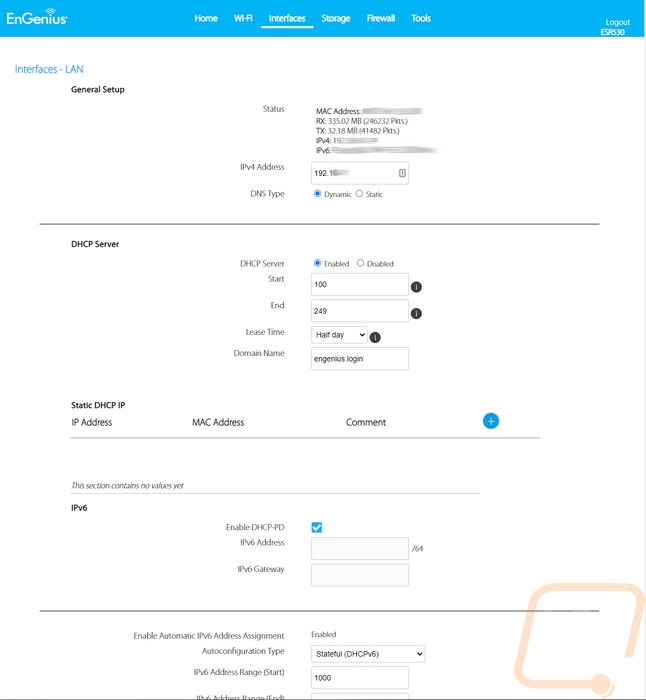The width and height of the screenshot is (646, 700).
Task: Navigate to the Home page
Action: tap(206, 18)
